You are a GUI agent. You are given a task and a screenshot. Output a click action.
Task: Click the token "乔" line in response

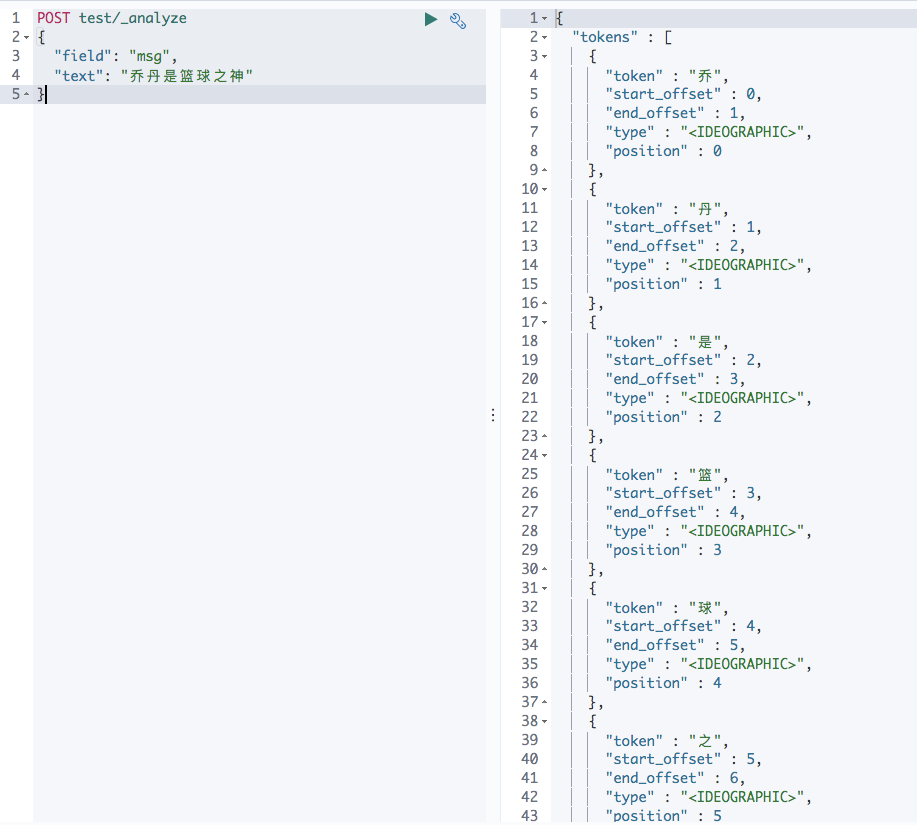tap(667, 76)
